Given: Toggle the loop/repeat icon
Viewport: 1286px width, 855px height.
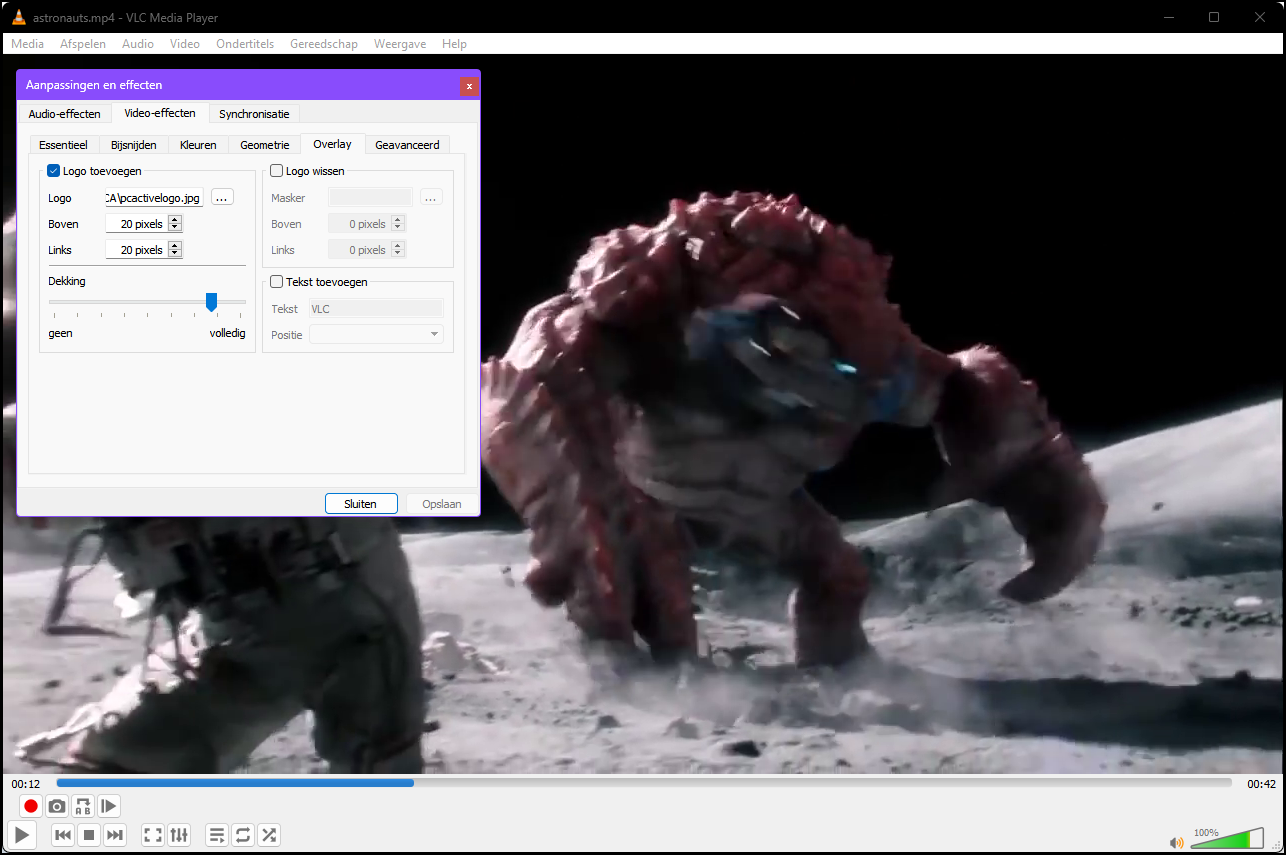Looking at the screenshot, I should pyautogui.click(x=242, y=835).
